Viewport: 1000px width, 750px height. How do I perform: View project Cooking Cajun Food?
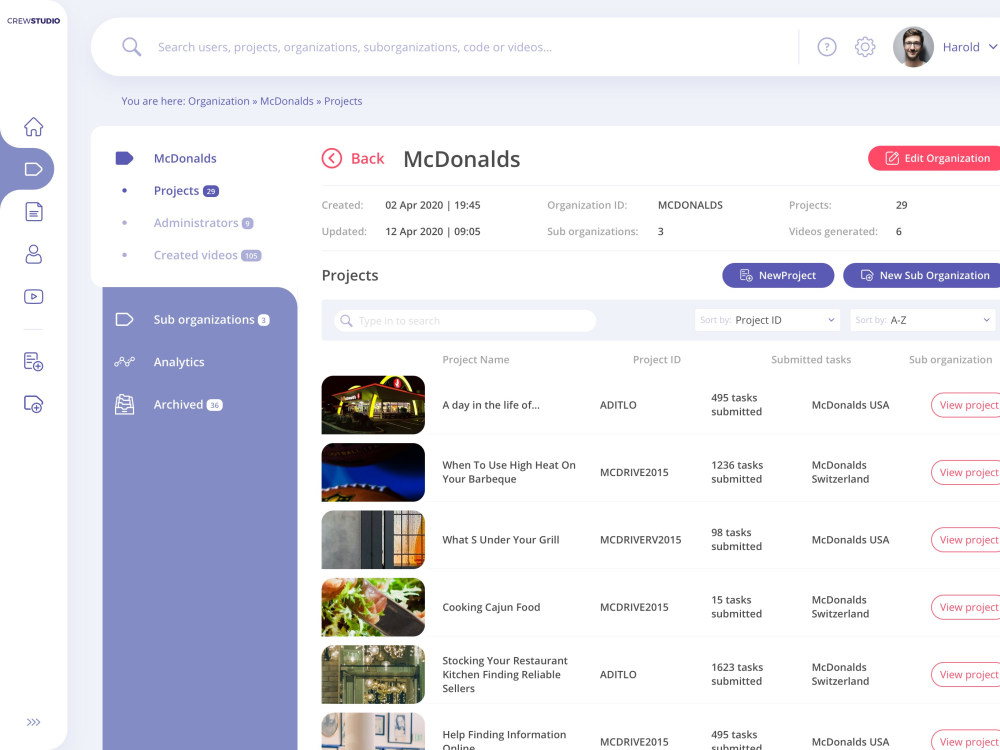pos(966,607)
